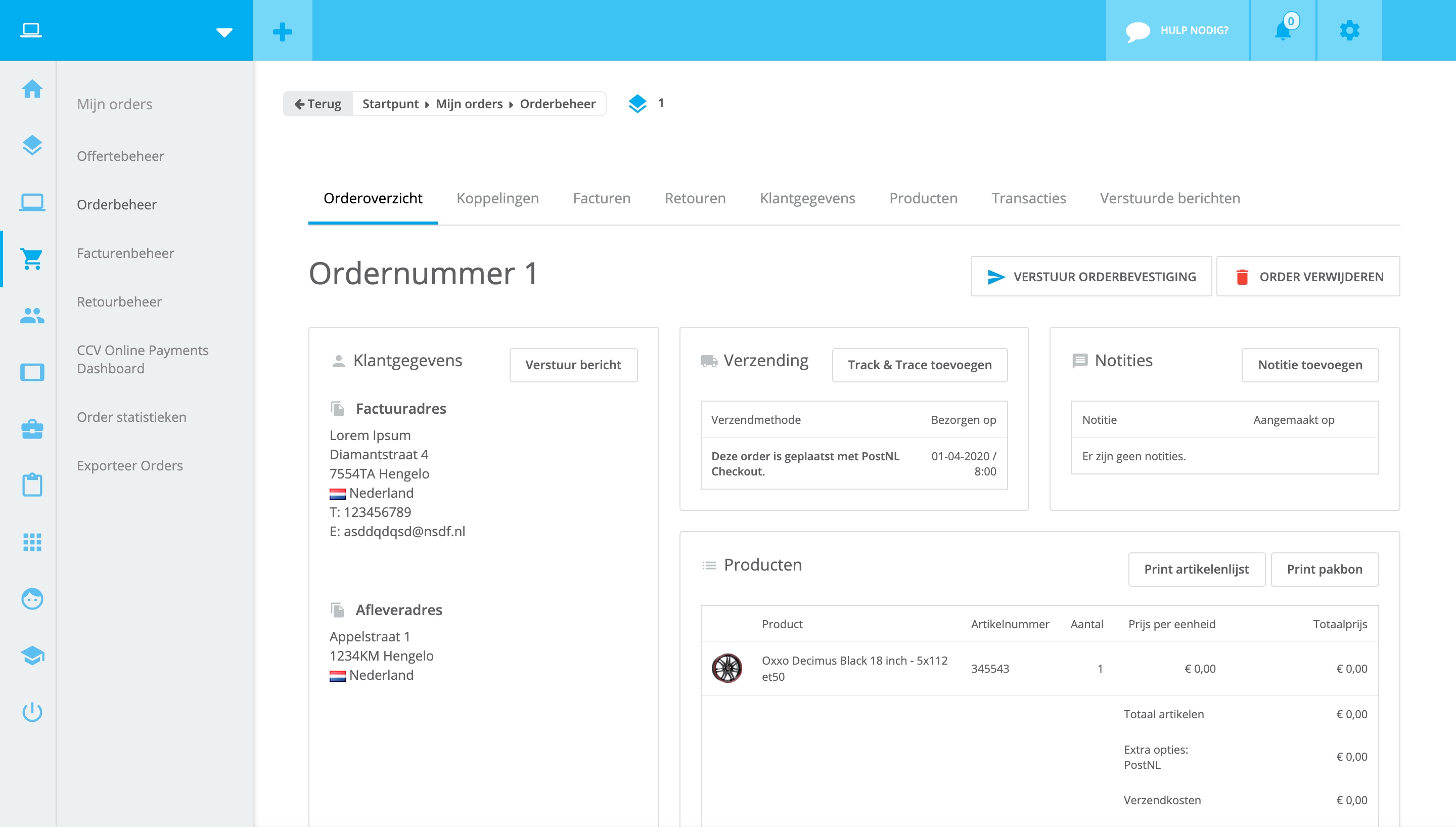Click the layers stack icon in sidebar
The width and height of the screenshot is (1456, 827).
click(32, 145)
